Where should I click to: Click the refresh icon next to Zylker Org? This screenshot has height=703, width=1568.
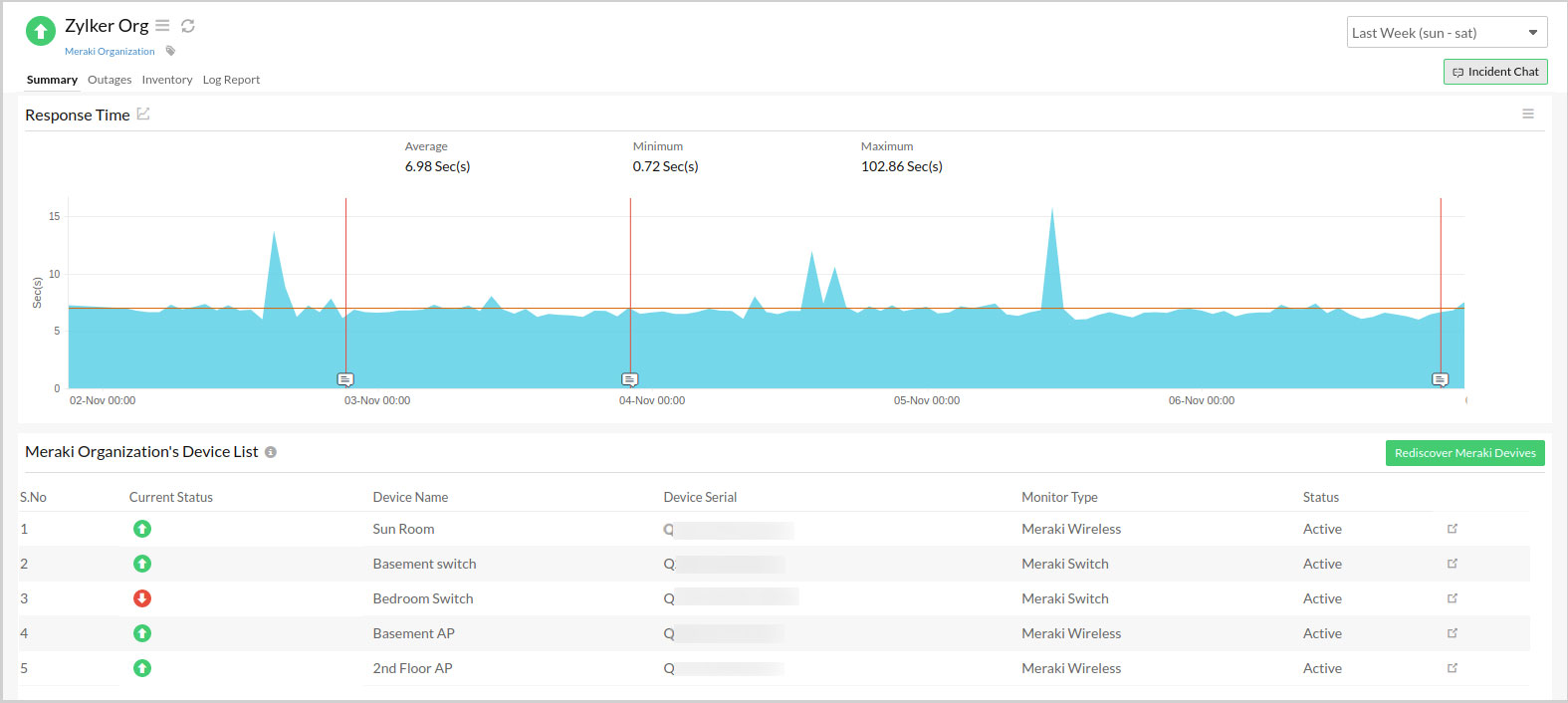coord(187,26)
